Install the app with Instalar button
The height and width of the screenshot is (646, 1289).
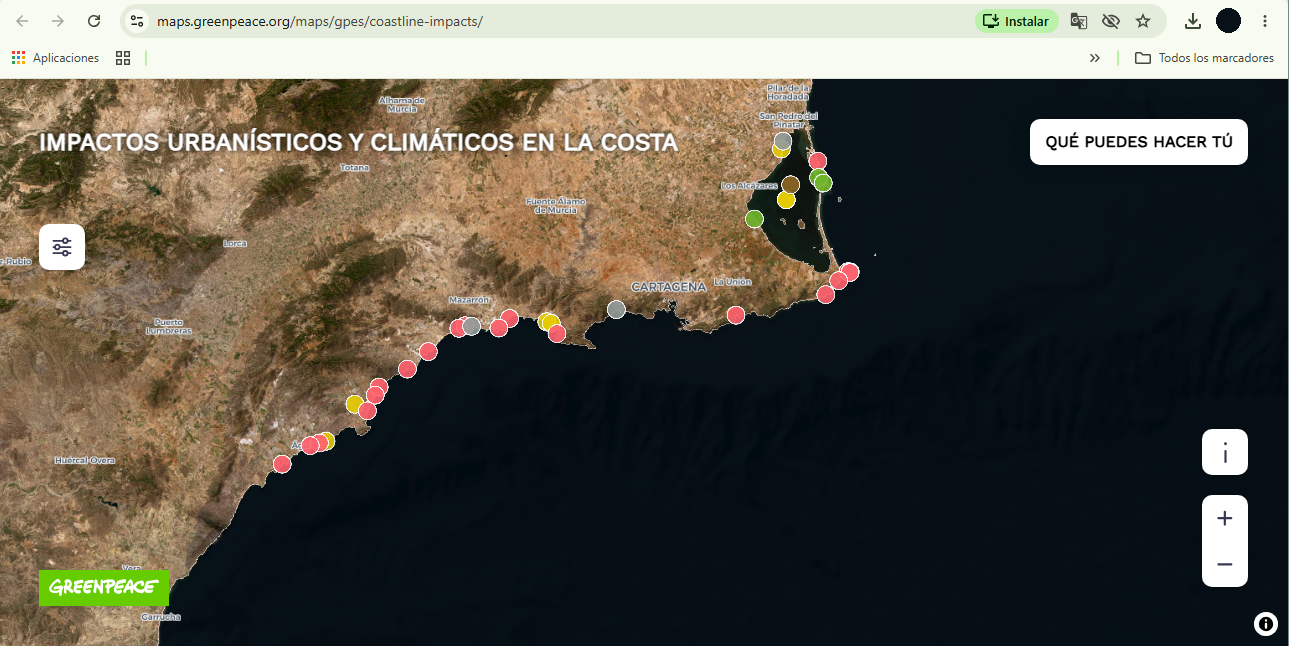pyautogui.click(x=1016, y=21)
